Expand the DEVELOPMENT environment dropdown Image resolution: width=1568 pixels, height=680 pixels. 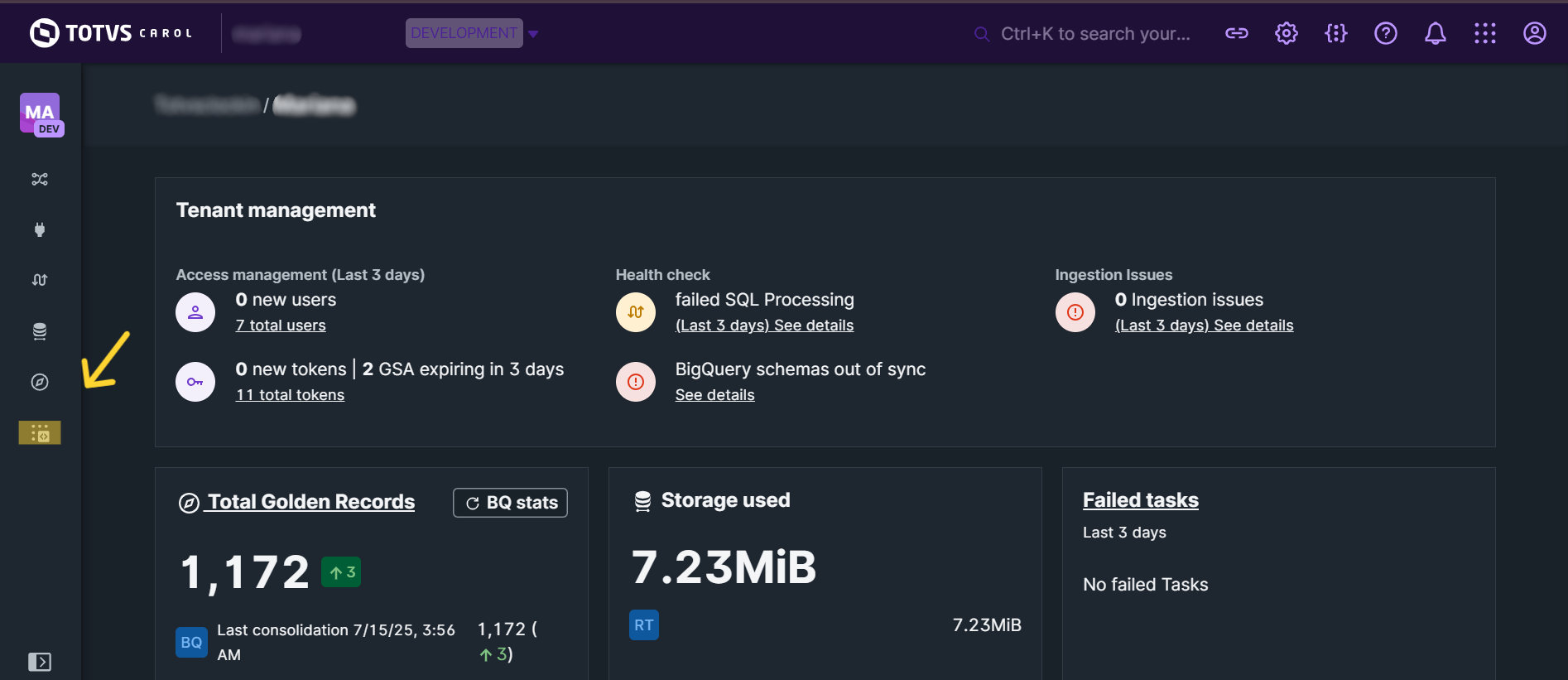click(532, 34)
